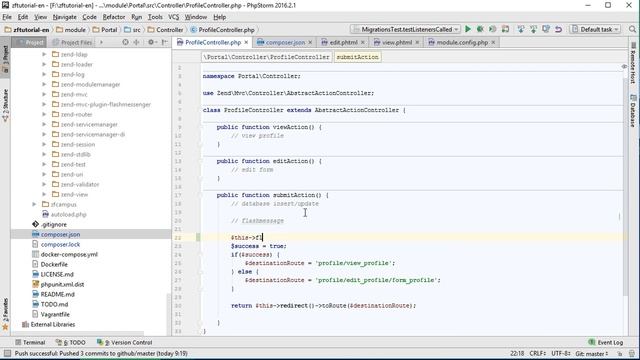Run with coverage icon in toolbar
The width and height of the screenshot is (640, 360).
[493, 29]
